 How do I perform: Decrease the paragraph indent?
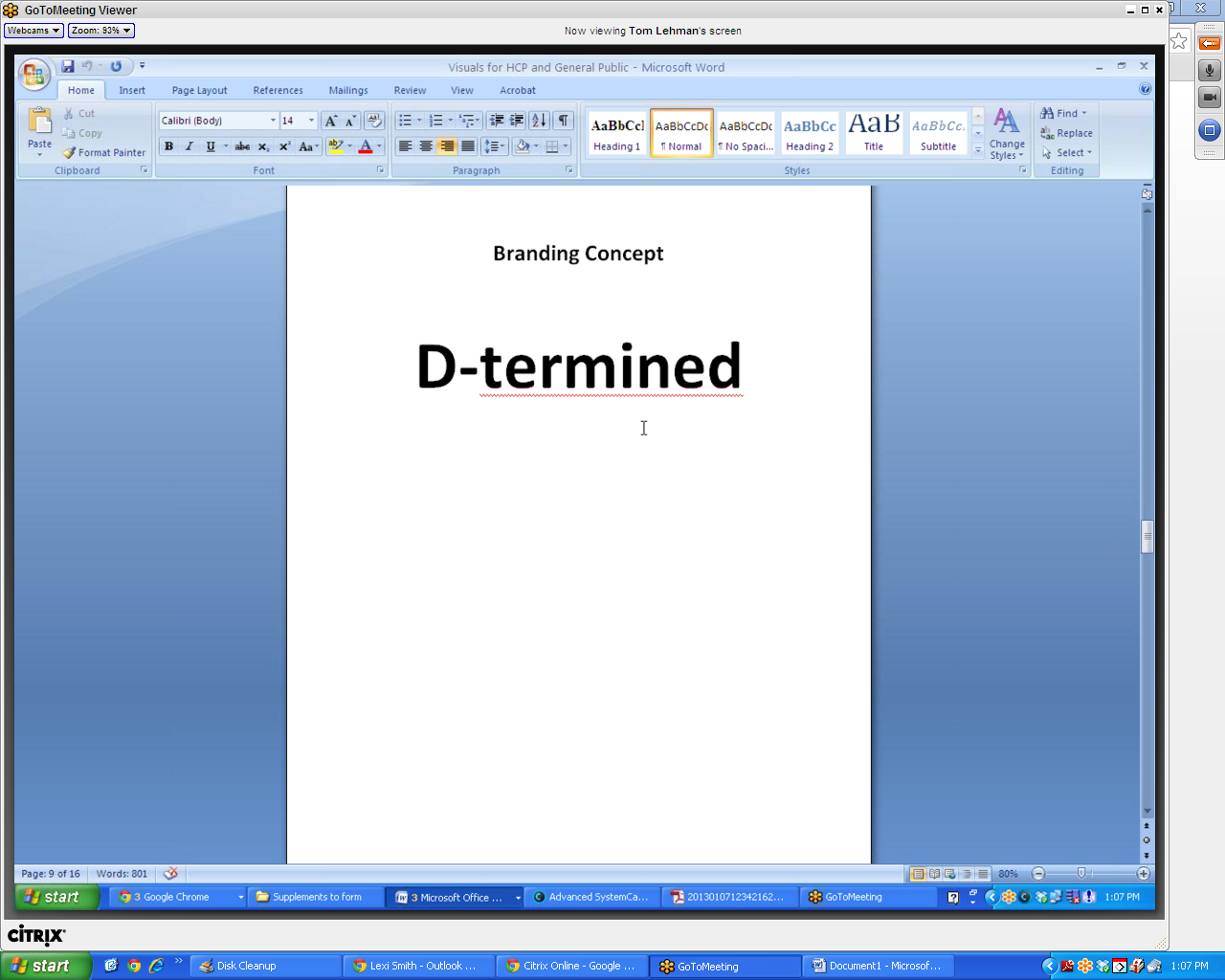(x=496, y=121)
